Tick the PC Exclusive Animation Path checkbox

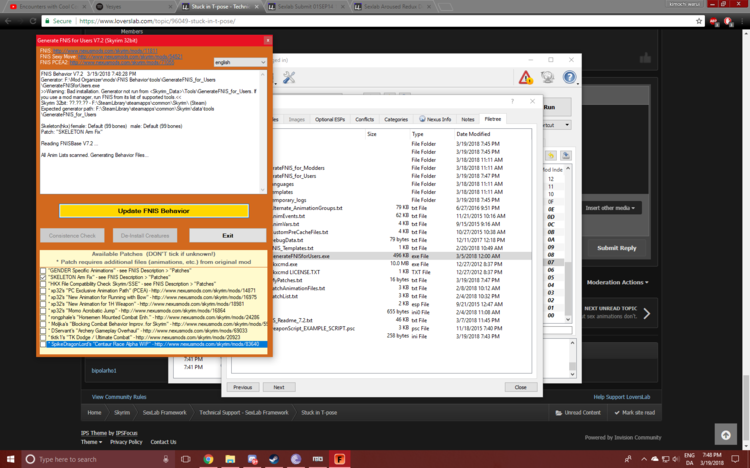(43, 291)
